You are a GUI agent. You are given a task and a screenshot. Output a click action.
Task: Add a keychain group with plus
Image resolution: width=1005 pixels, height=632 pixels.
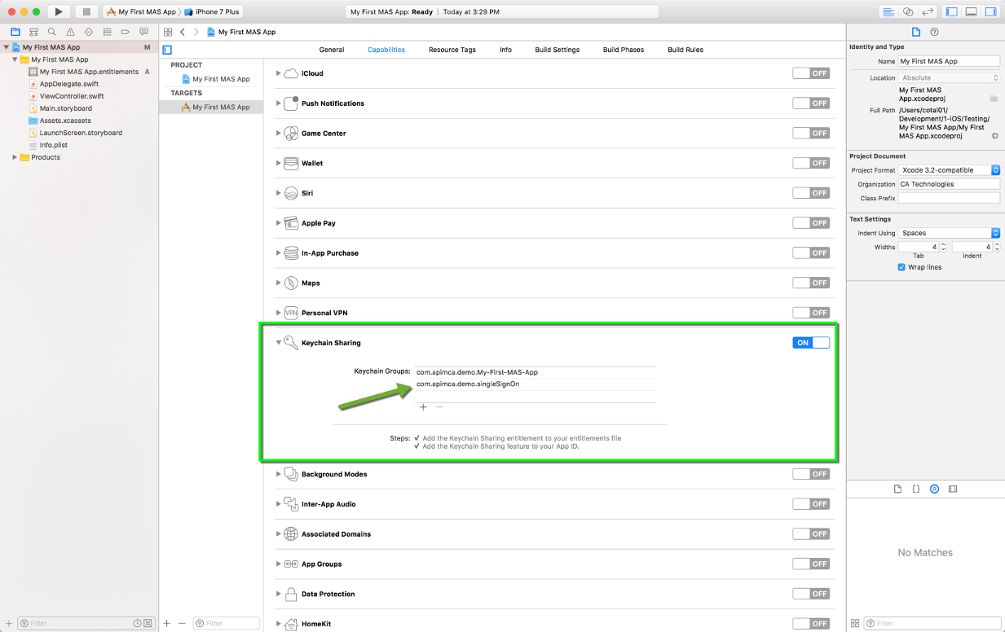click(x=423, y=407)
